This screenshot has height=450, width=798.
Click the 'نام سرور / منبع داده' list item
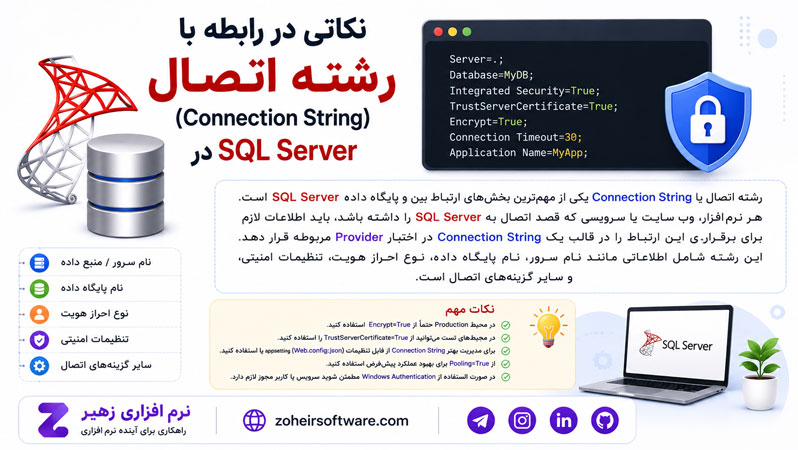point(106,262)
